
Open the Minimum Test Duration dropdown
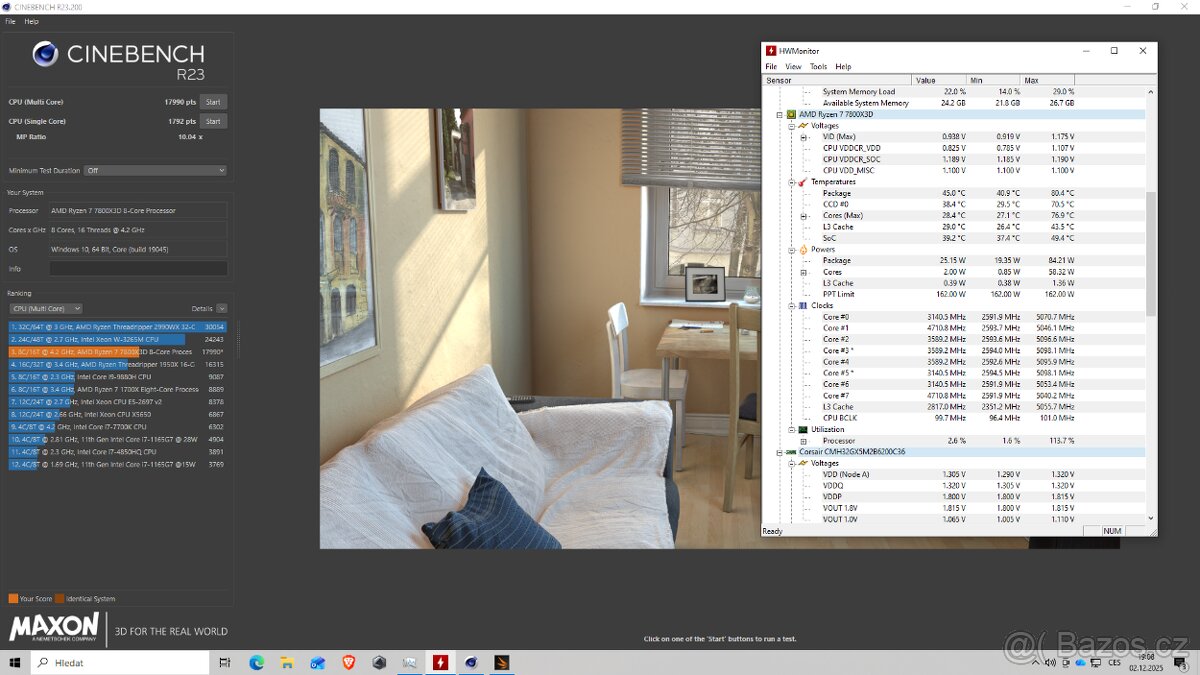click(155, 170)
